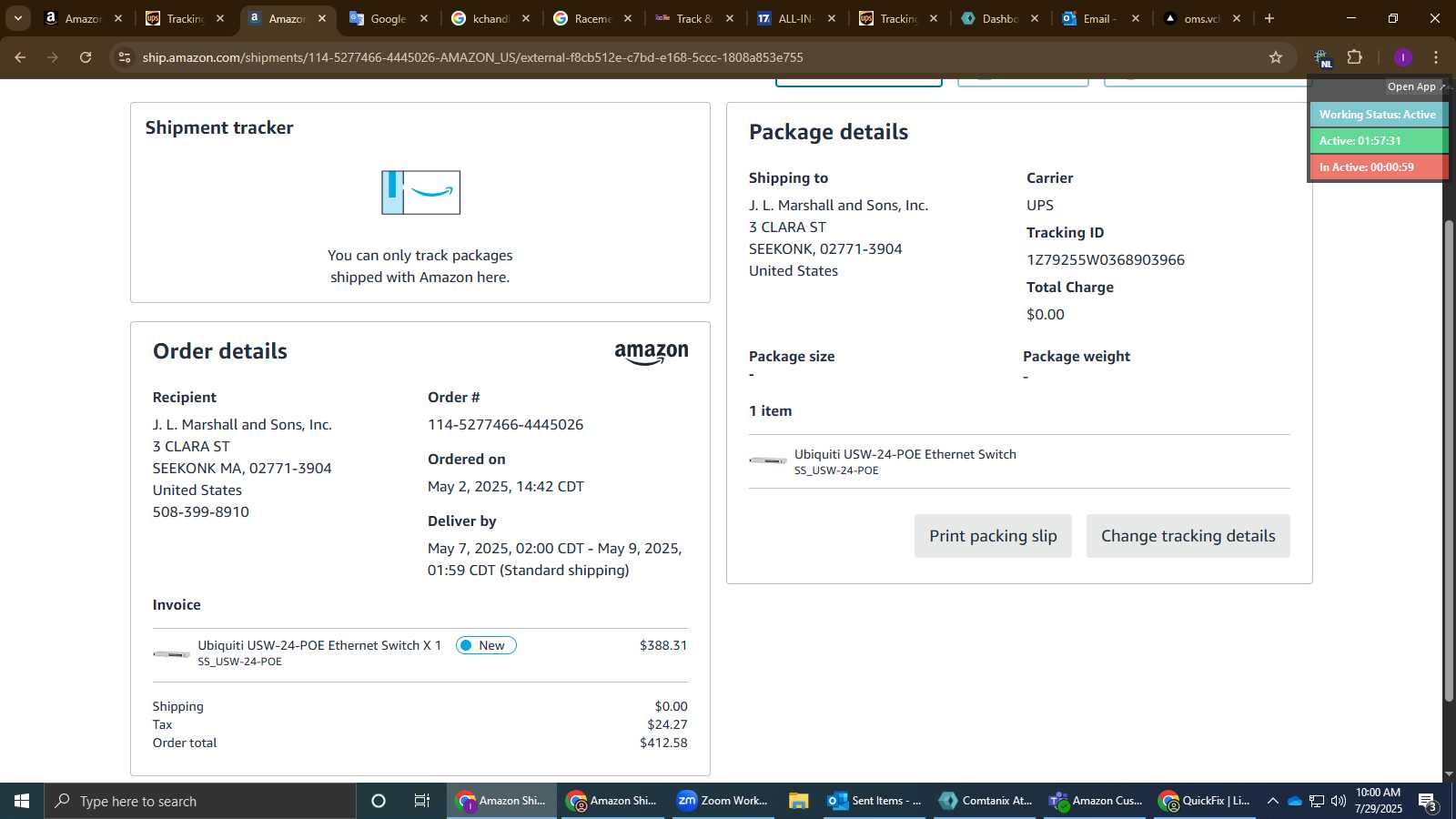Open Teams Amazon Cus taskbar window

[1097, 801]
